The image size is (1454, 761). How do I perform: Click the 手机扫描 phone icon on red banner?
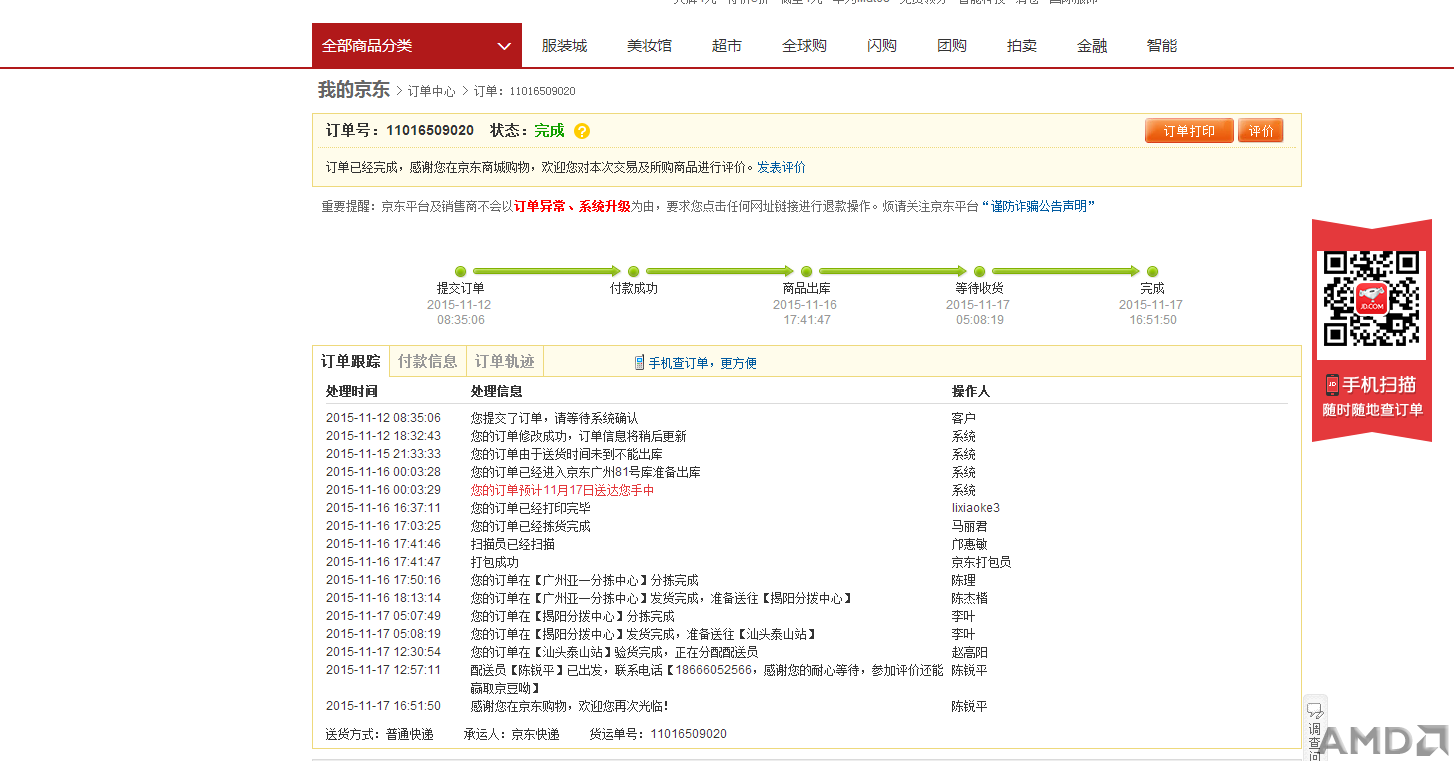tap(1332, 384)
